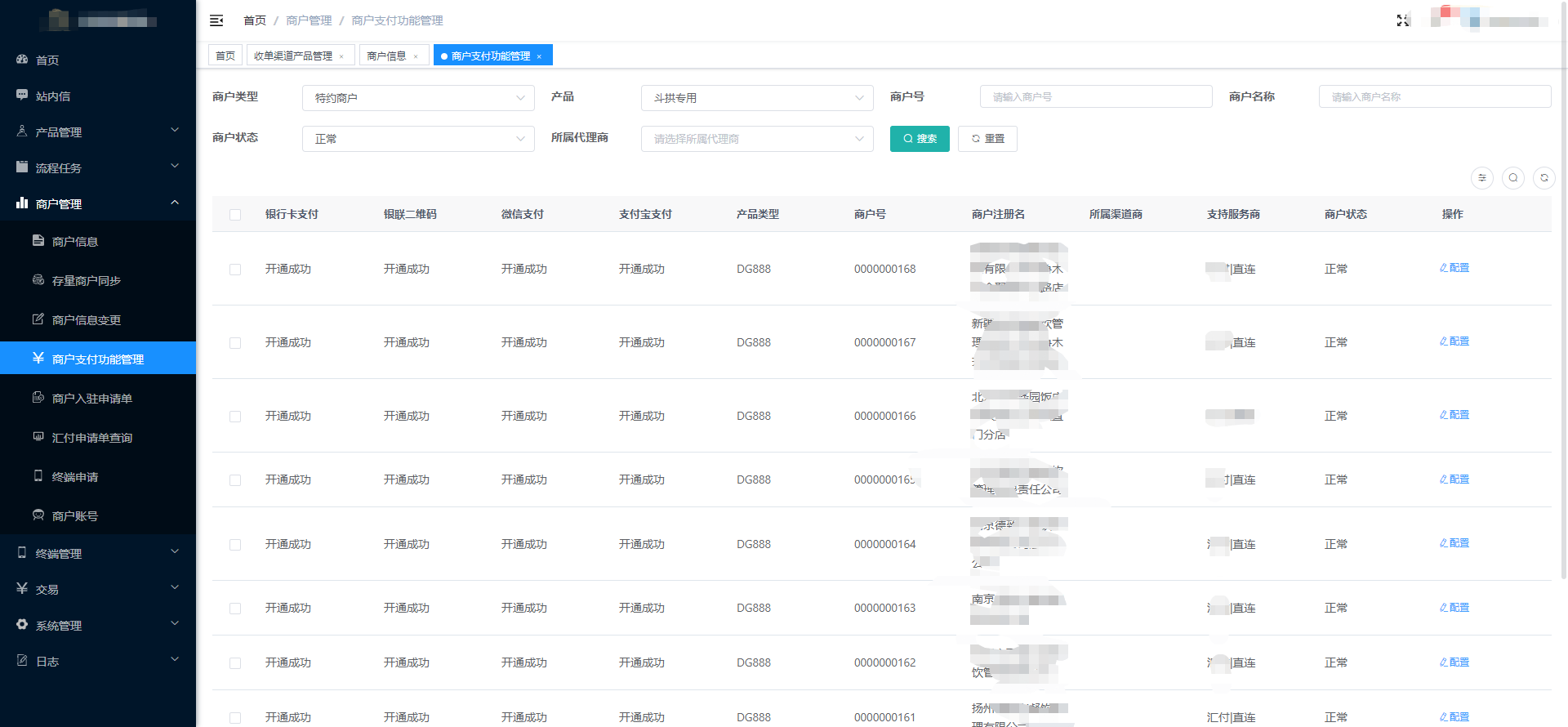Screen dimensions: 1568x727
Task: Click 商户入驻申请单 icon in submenu
Action: (x=38, y=398)
